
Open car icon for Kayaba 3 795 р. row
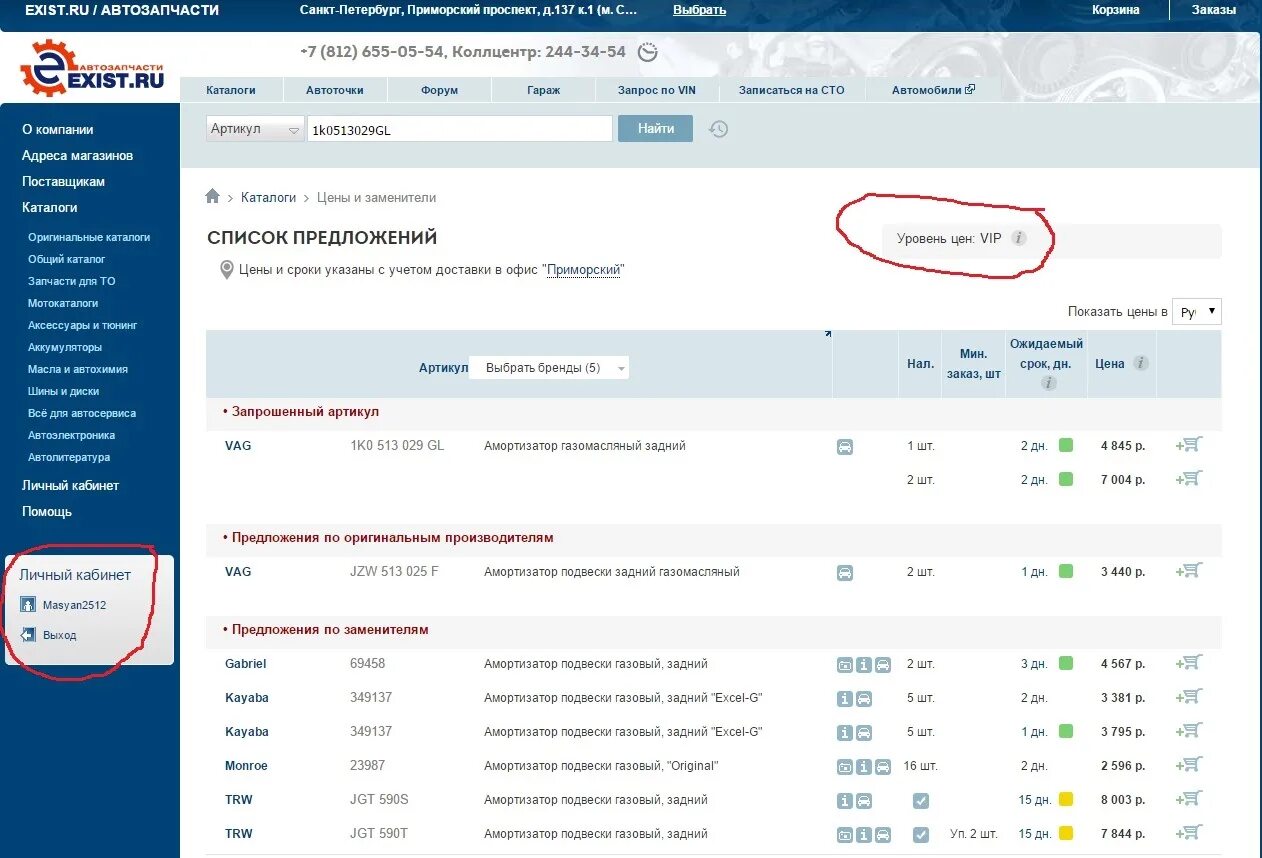864,733
